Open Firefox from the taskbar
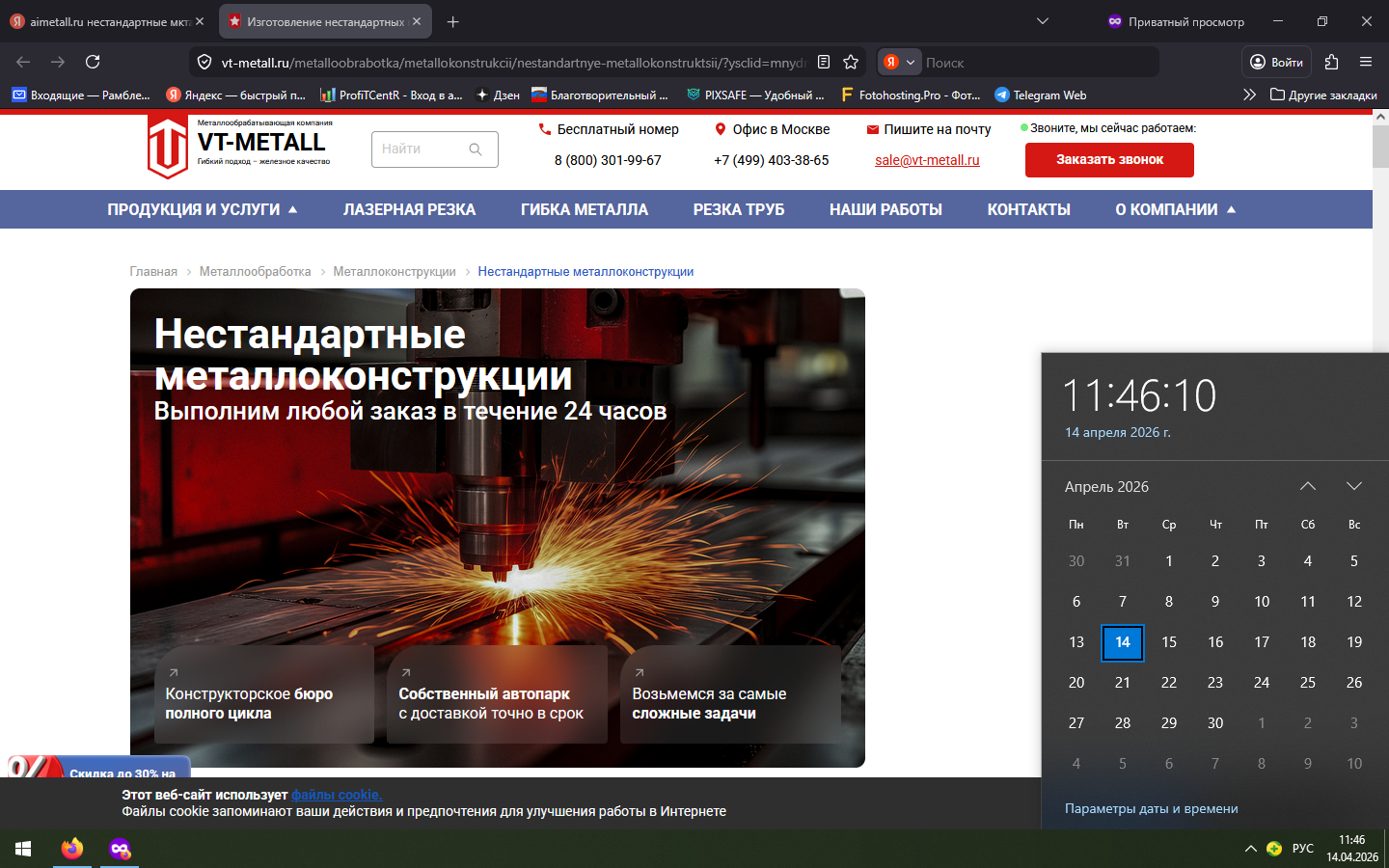The image size is (1389, 868). (72, 849)
